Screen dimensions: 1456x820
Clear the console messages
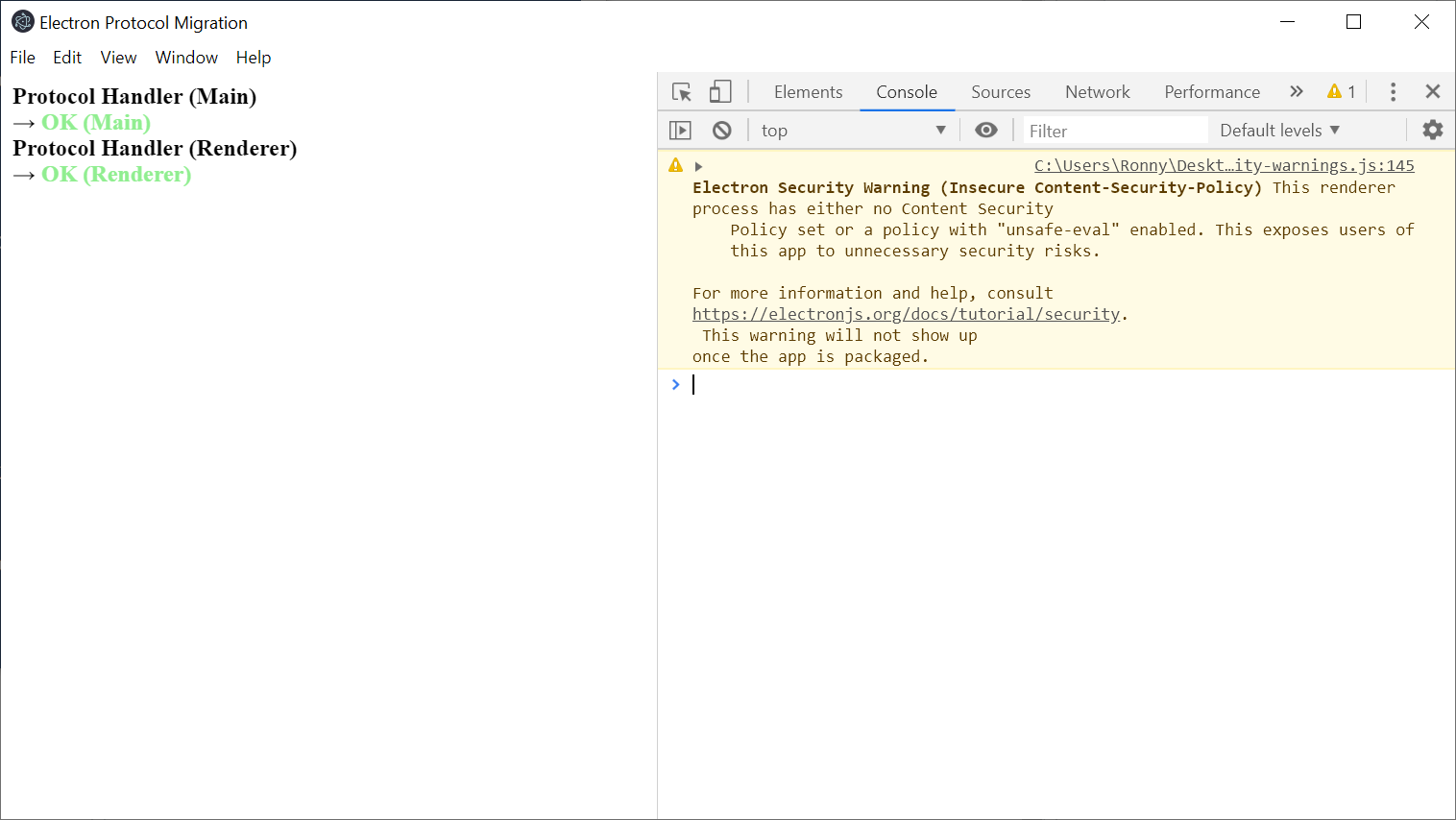(721, 130)
